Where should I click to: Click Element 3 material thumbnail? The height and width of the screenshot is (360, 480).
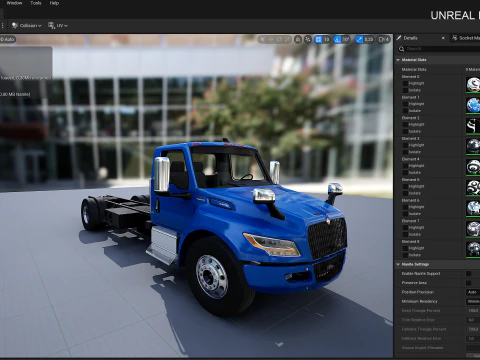[473, 147]
